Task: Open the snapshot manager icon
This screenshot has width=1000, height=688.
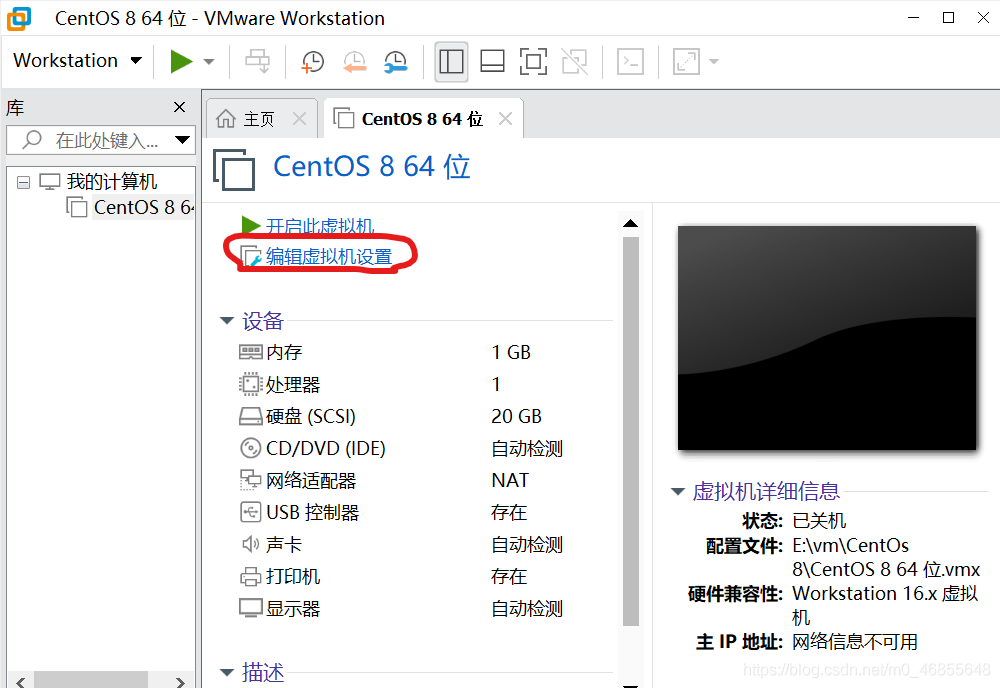Action: pos(395,62)
